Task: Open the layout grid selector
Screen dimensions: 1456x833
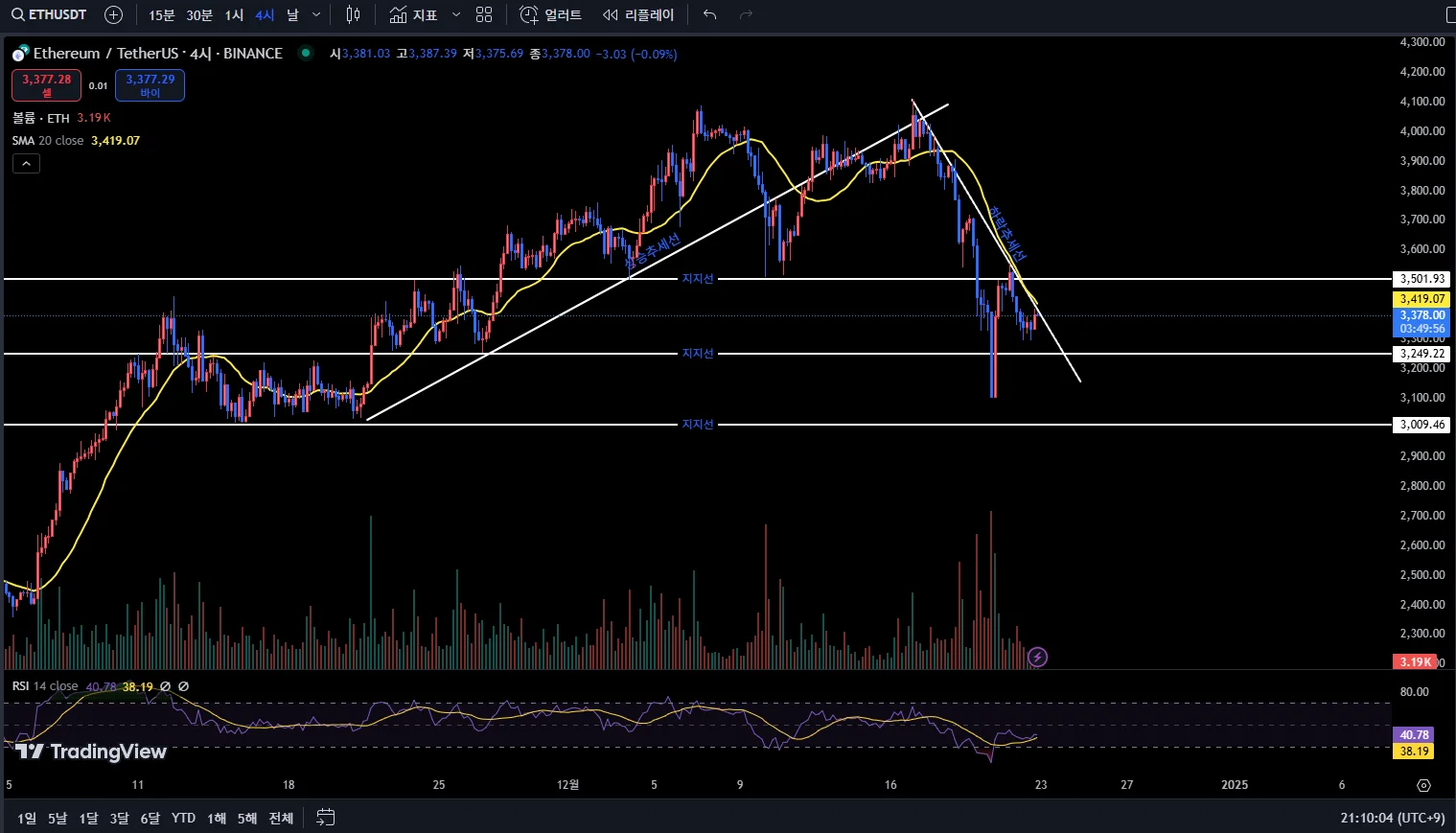Action: point(484,14)
